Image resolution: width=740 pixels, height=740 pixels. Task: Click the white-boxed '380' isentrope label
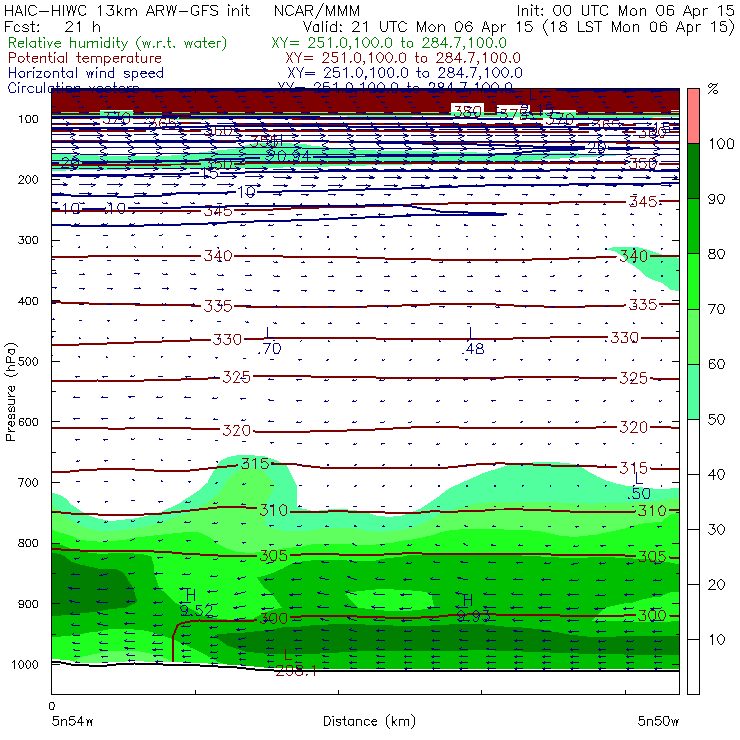point(467,111)
